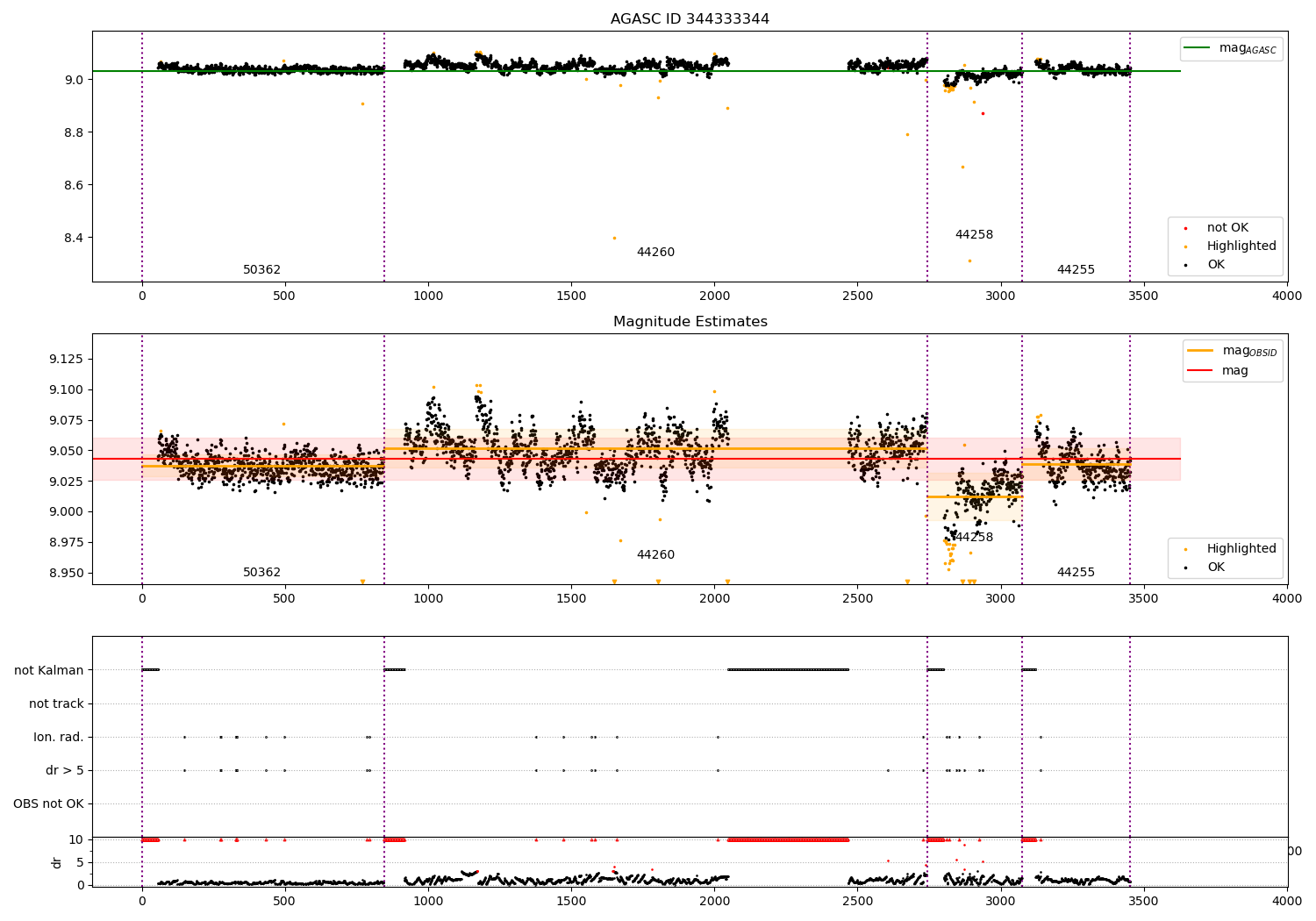Click obsid label 50362 in Magnitude Estimates plot
This screenshot has height=921, width=1316.
[261, 573]
